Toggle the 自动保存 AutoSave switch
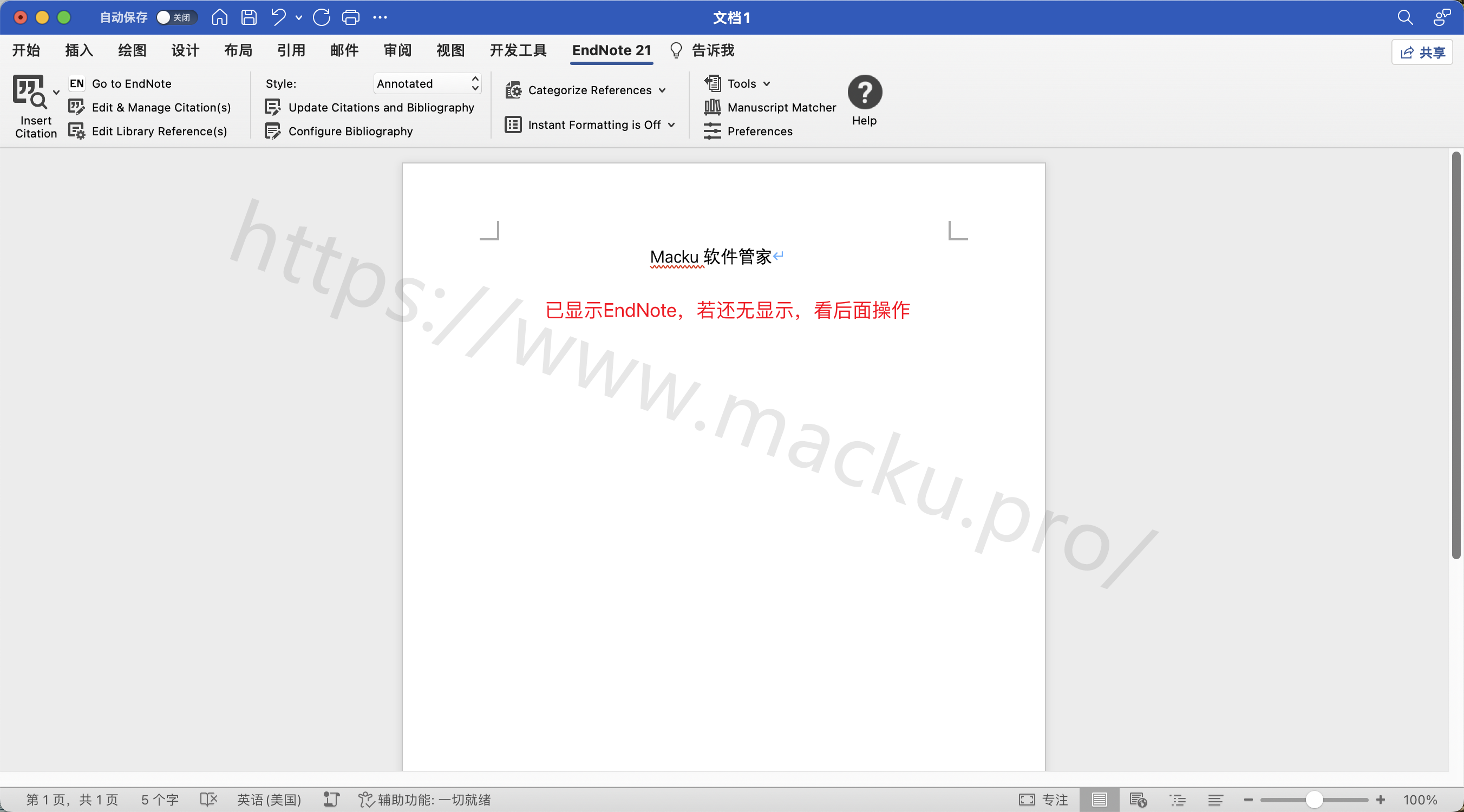The height and width of the screenshot is (812, 1464). click(177, 18)
